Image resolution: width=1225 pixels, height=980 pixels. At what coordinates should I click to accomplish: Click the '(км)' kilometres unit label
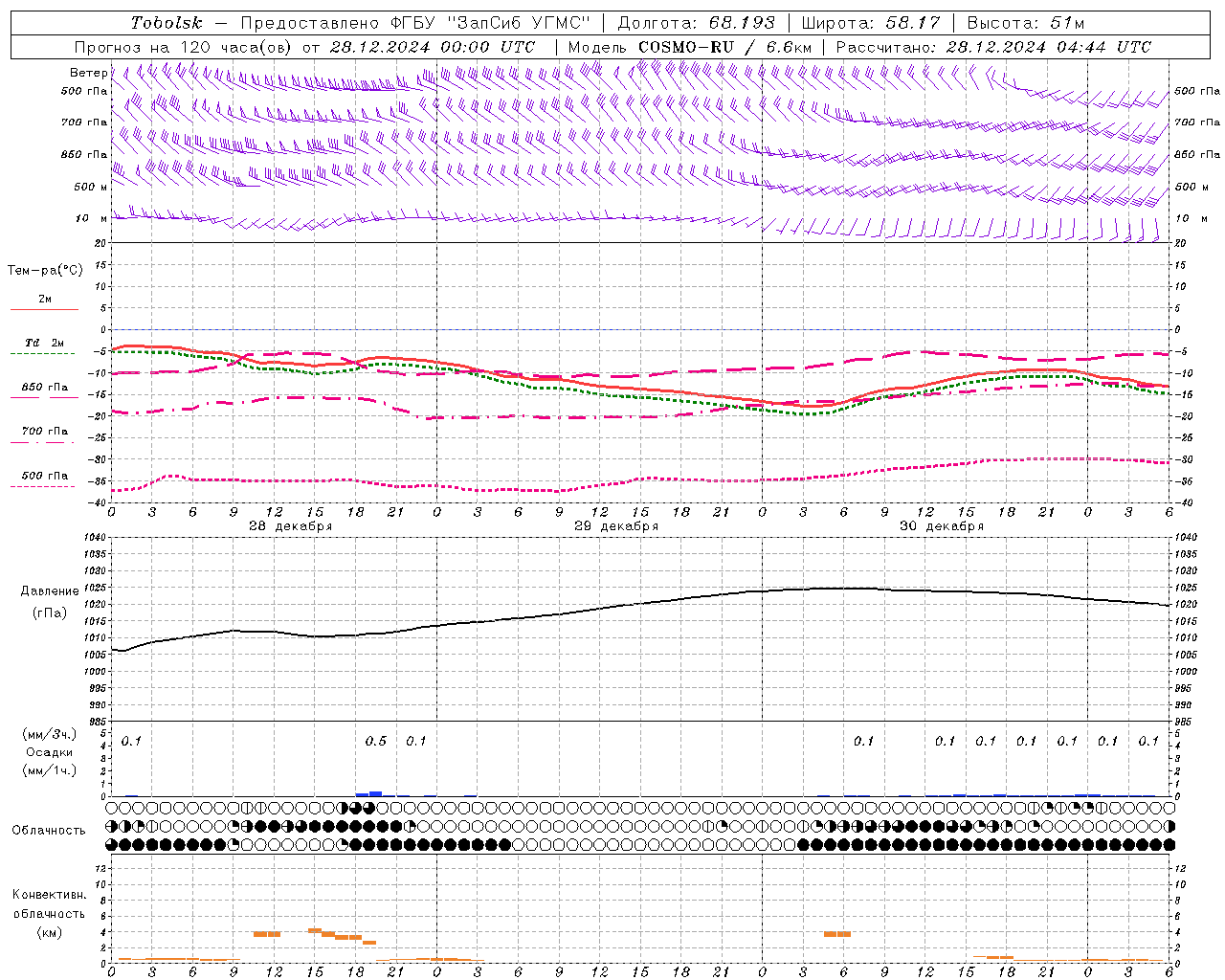pyautogui.click(x=49, y=932)
